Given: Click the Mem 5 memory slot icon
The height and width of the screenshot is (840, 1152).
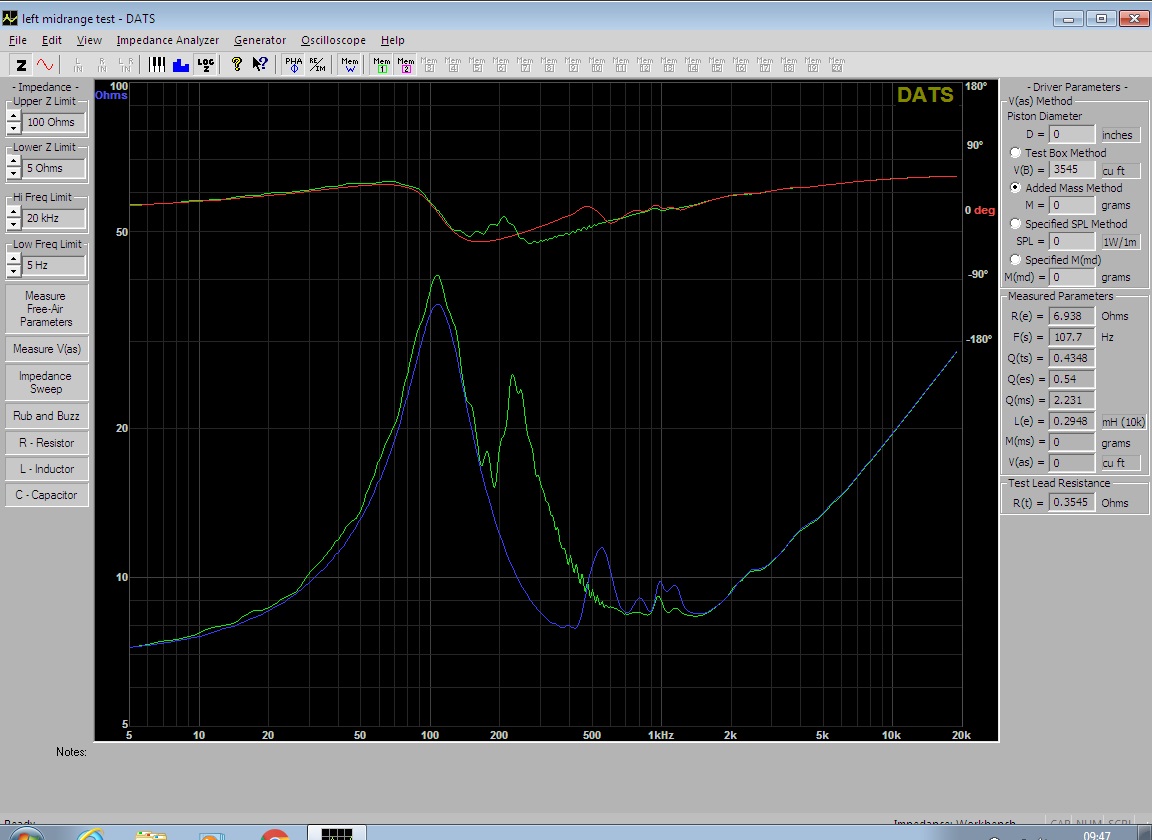Looking at the screenshot, I should 477,65.
